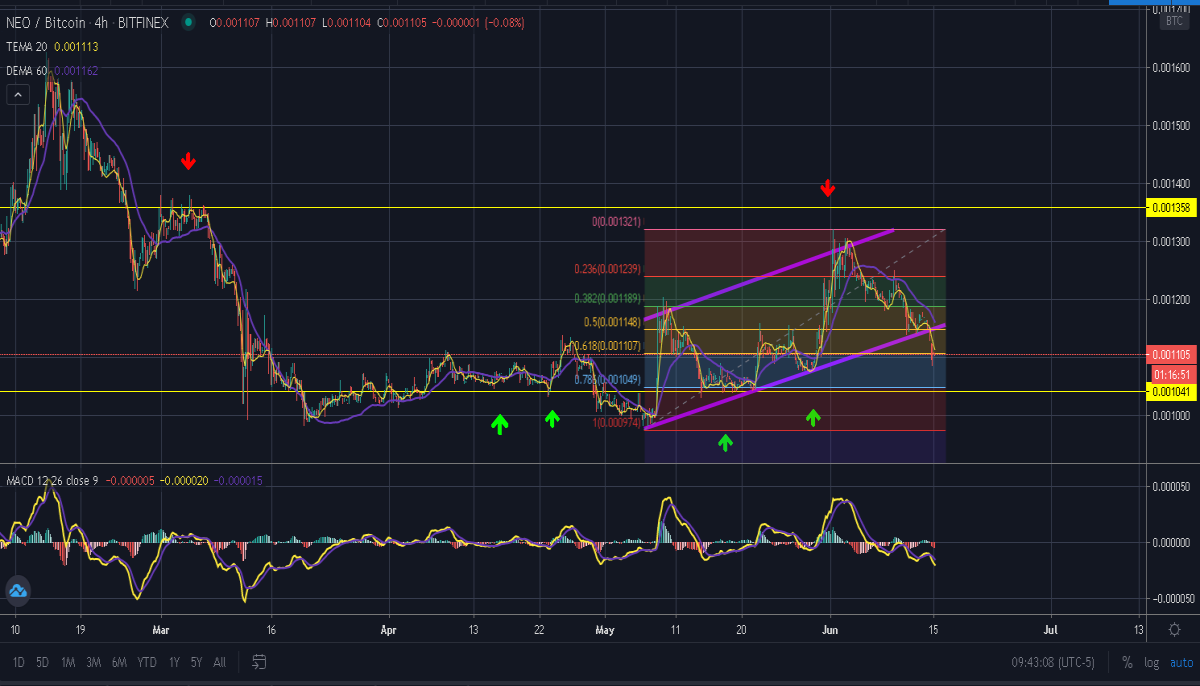Select the YTD date range
1200x686 pixels.
point(146,662)
